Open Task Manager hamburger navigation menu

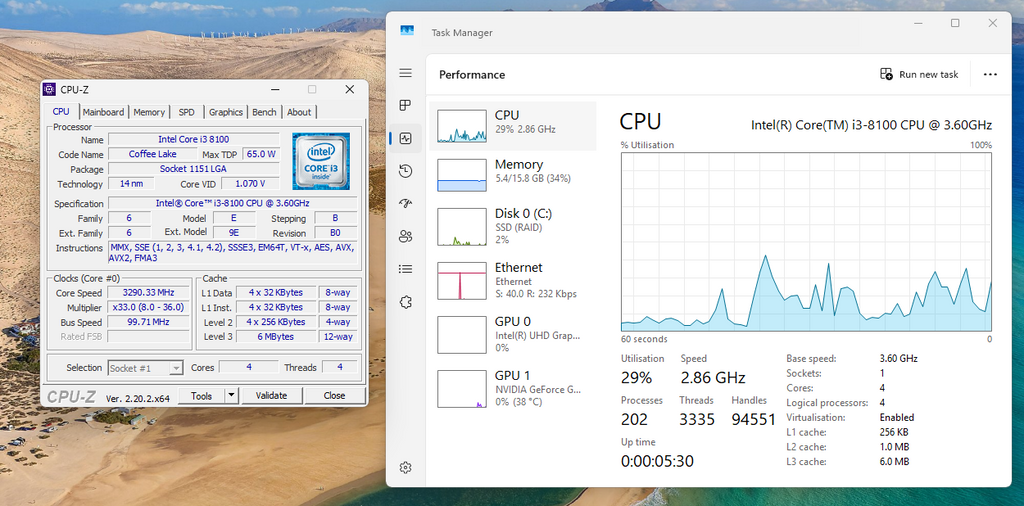click(406, 72)
